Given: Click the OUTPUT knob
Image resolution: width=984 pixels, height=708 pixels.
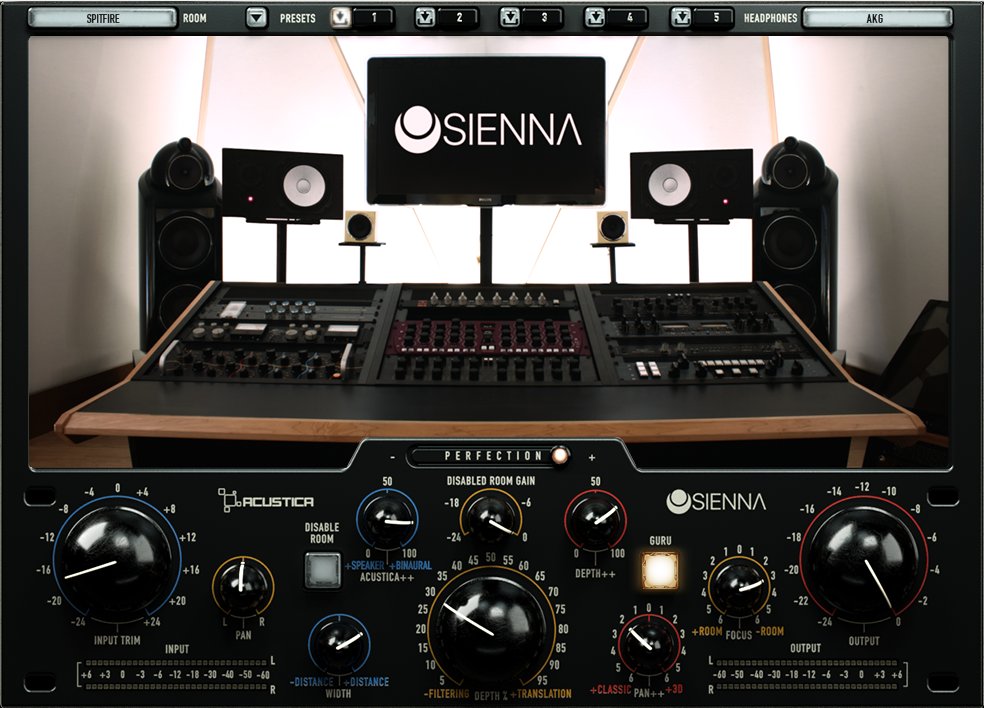Looking at the screenshot, I should click(x=864, y=562).
